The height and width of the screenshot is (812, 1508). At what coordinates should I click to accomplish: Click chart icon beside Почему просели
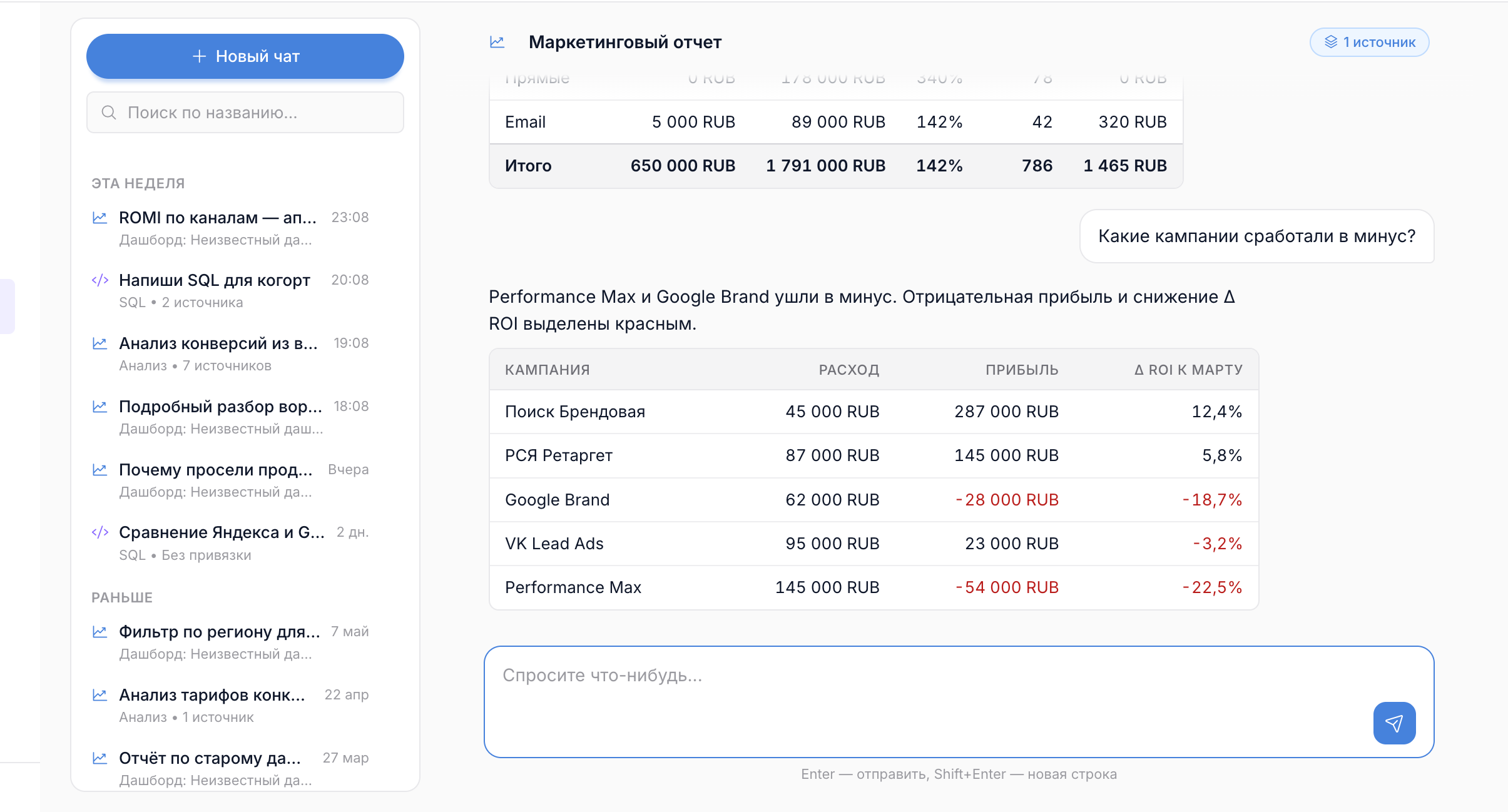pyautogui.click(x=100, y=470)
